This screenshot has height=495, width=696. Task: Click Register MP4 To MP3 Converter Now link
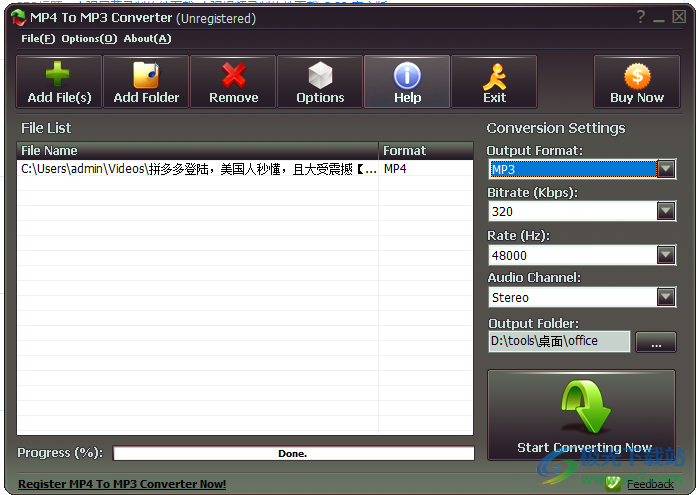(122, 484)
